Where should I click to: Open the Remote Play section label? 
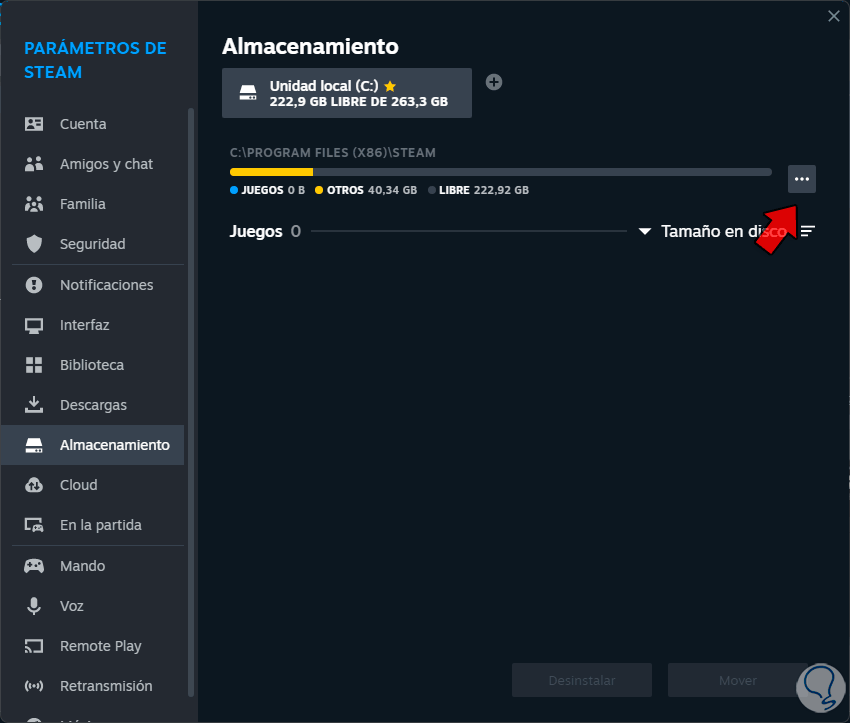[x=100, y=646]
